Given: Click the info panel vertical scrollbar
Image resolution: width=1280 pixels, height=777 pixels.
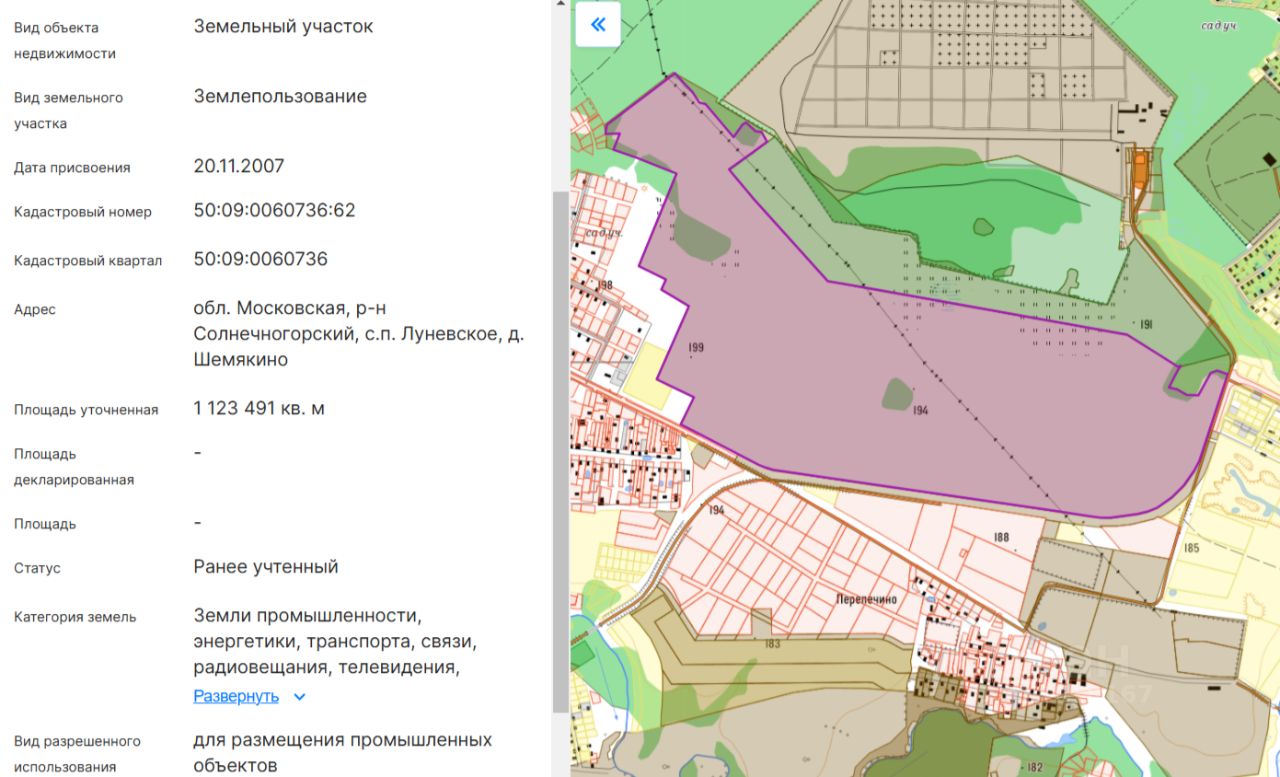Looking at the screenshot, I should point(559,450).
